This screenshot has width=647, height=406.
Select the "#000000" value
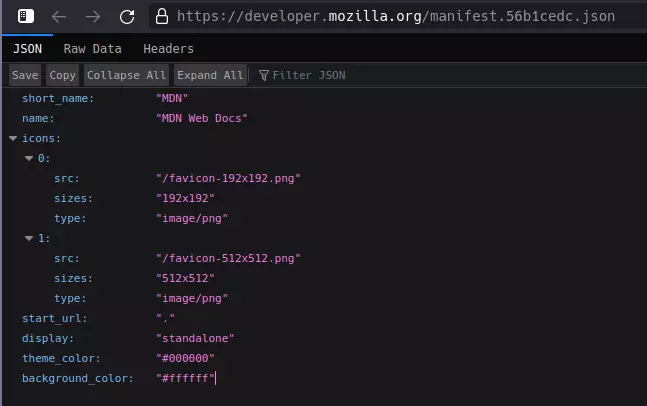pyautogui.click(x=185, y=358)
